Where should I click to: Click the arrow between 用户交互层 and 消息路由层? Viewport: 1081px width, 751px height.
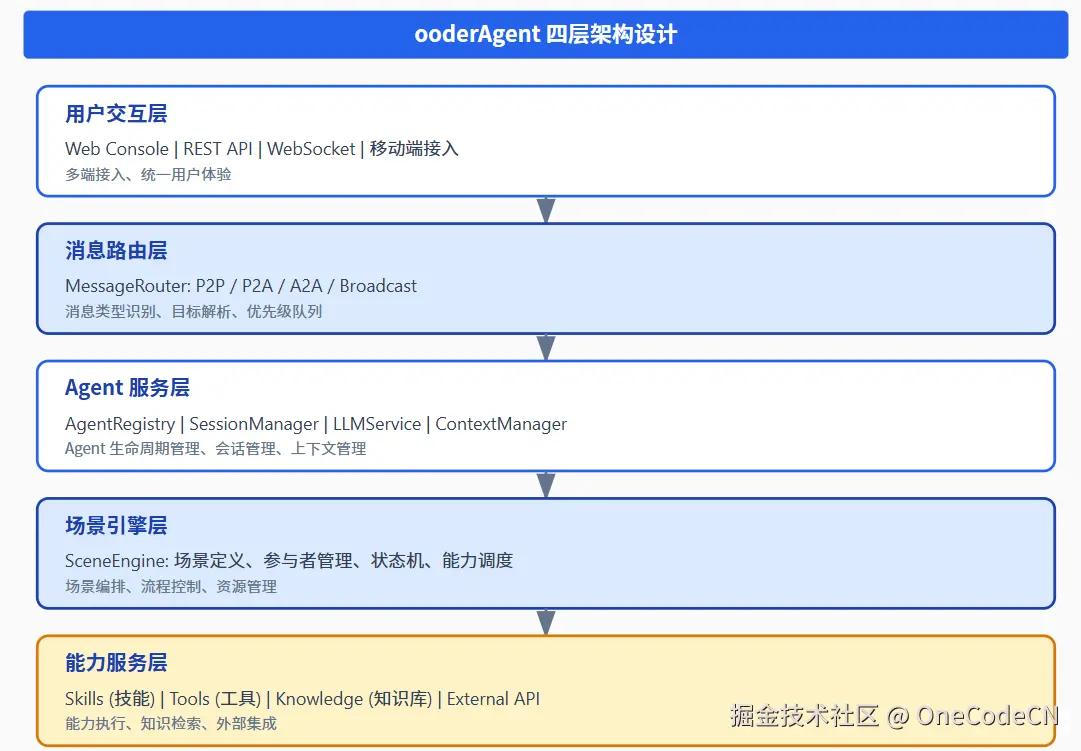(x=545, y=209)
